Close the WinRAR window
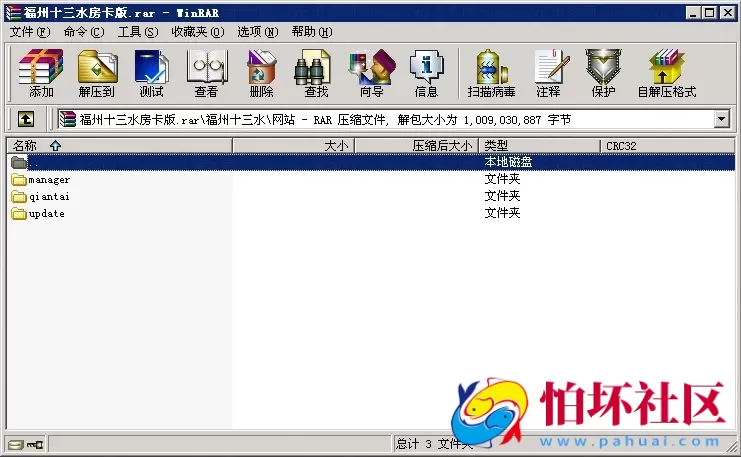 (x=728, y=13)
